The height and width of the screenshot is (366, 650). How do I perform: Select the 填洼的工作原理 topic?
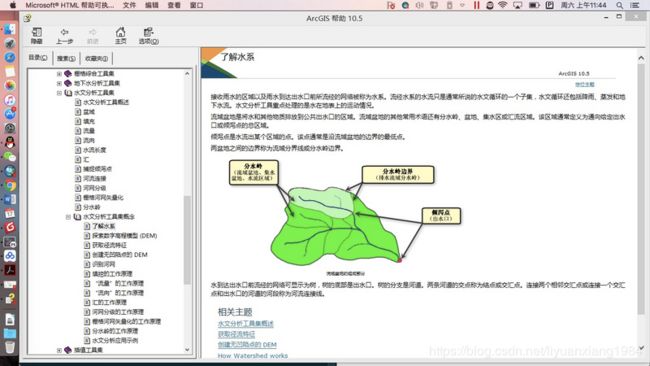[112, 274]
